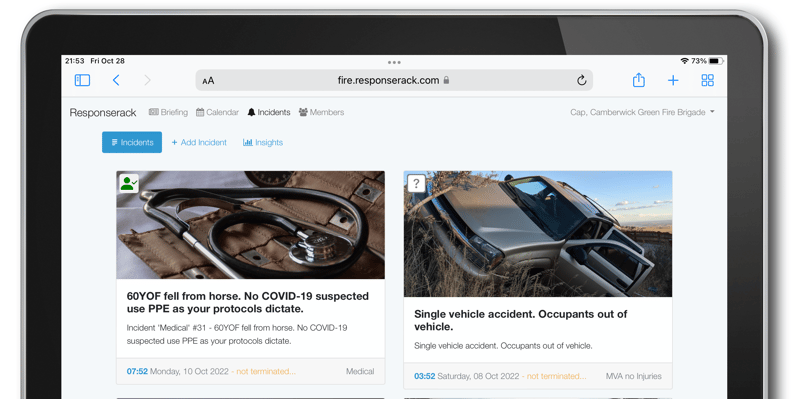Go back with the left chevron

click(x=116, y=80)
